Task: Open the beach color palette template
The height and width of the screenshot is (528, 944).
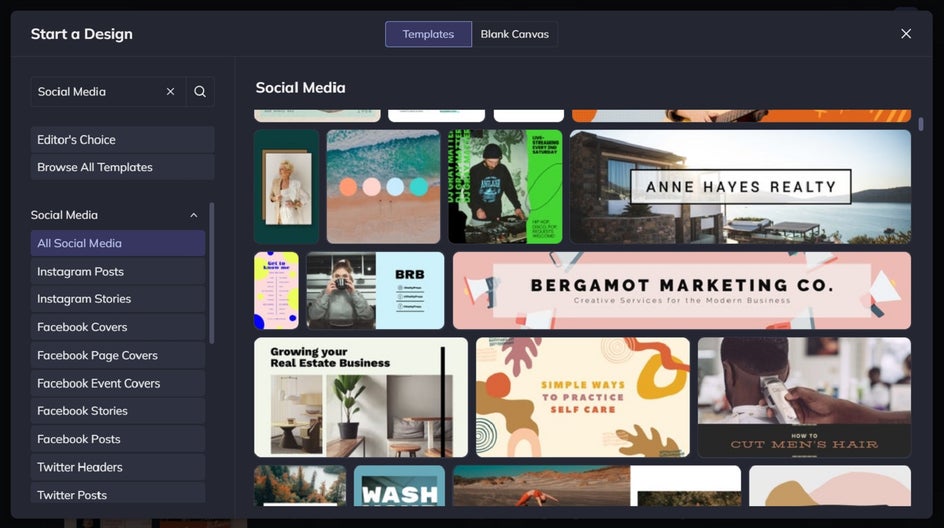Action: coord(384,187)
